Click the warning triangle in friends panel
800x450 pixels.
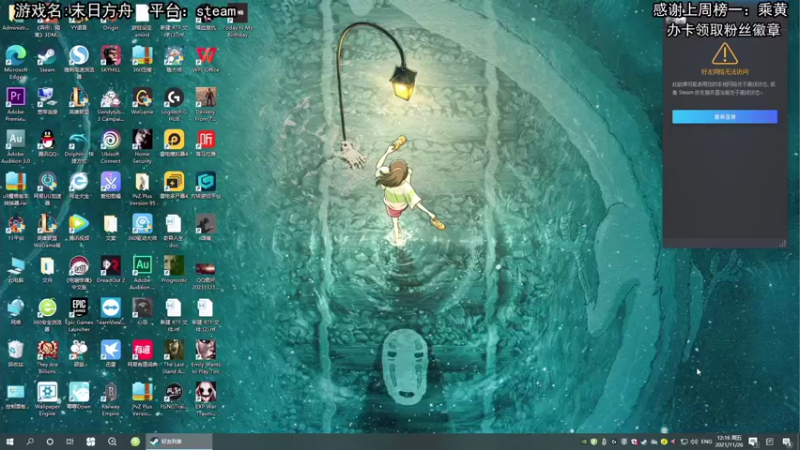[x=724, y=54]
